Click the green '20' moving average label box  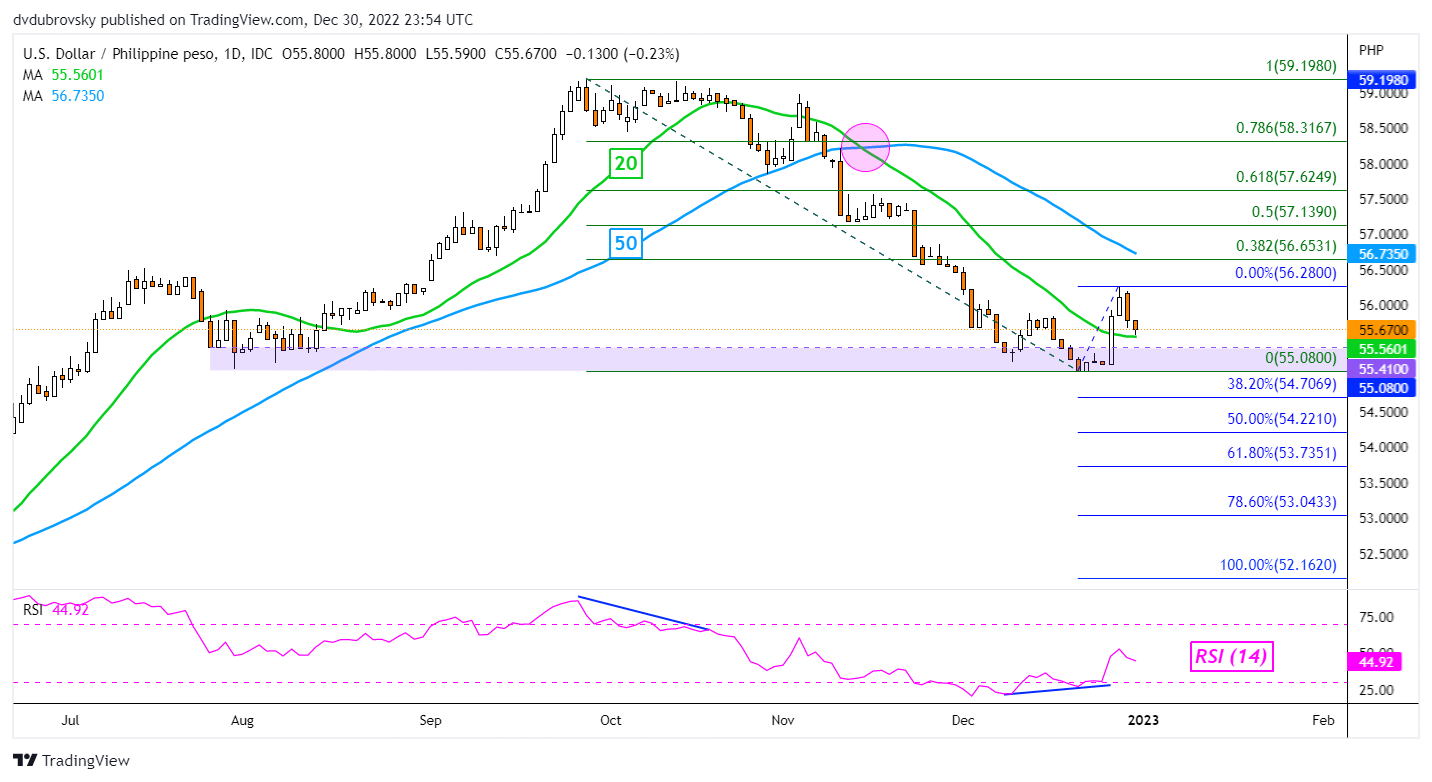click(626, 164)
